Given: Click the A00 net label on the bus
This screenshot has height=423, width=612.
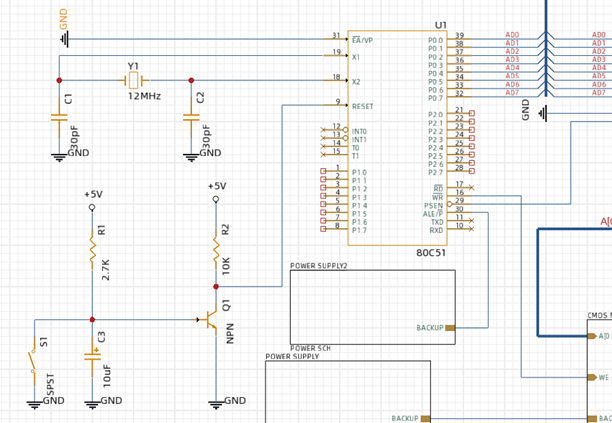Looking at the screenshot, I should click(x=512, y=36).
